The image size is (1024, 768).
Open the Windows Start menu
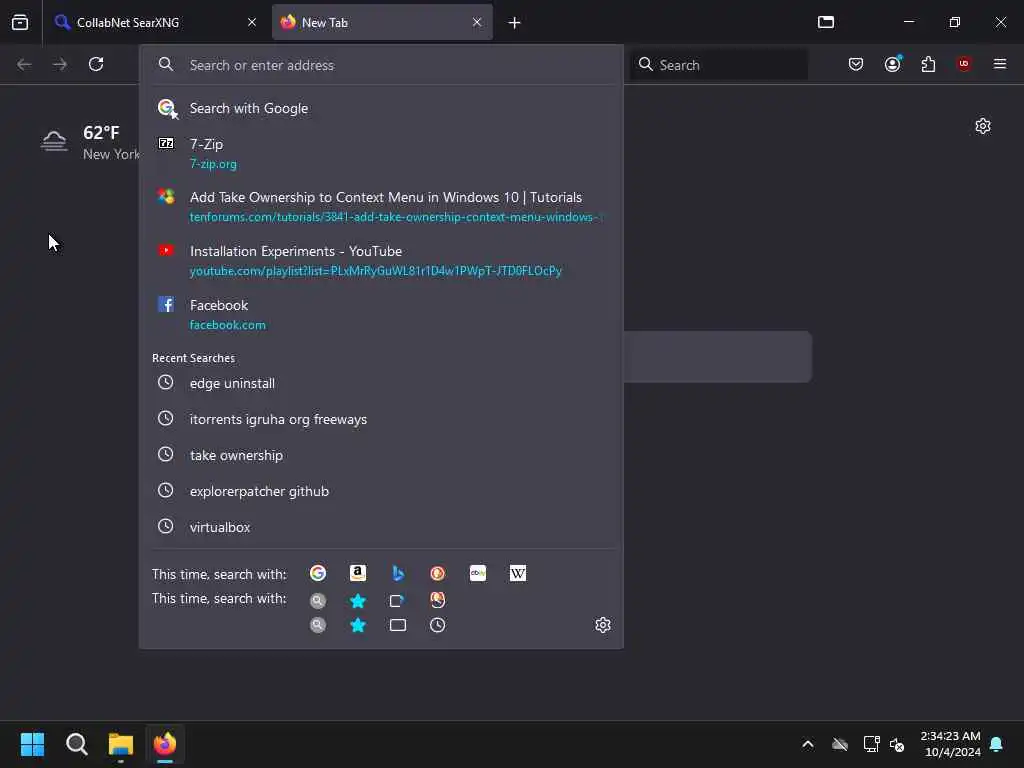33,744
